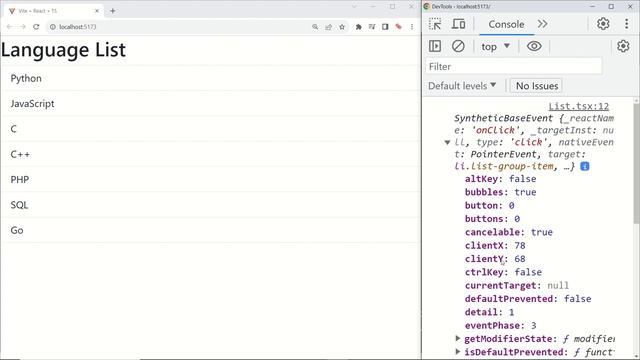Viewport: 640px width, 360px height.
Task: Click the currentTarget: null property
Action: [517, 285]
